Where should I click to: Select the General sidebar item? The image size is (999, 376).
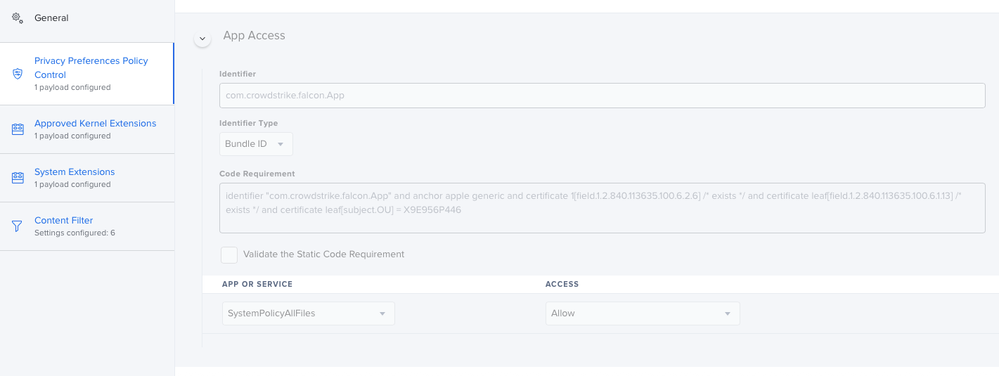coord(87,18)
